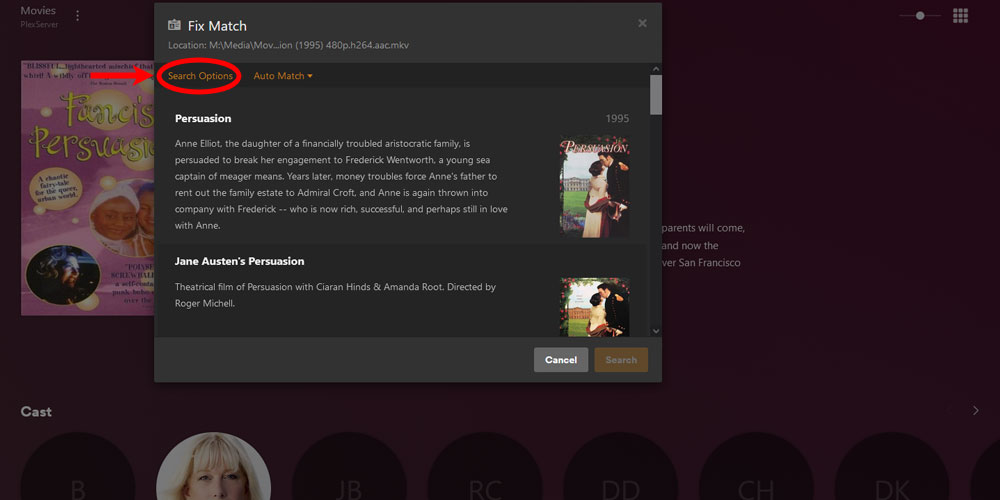Open Search Options in Fix Match dialog
Image resolution: width=1000 pixels, height=500 pixels.
(x=200, y=76)
